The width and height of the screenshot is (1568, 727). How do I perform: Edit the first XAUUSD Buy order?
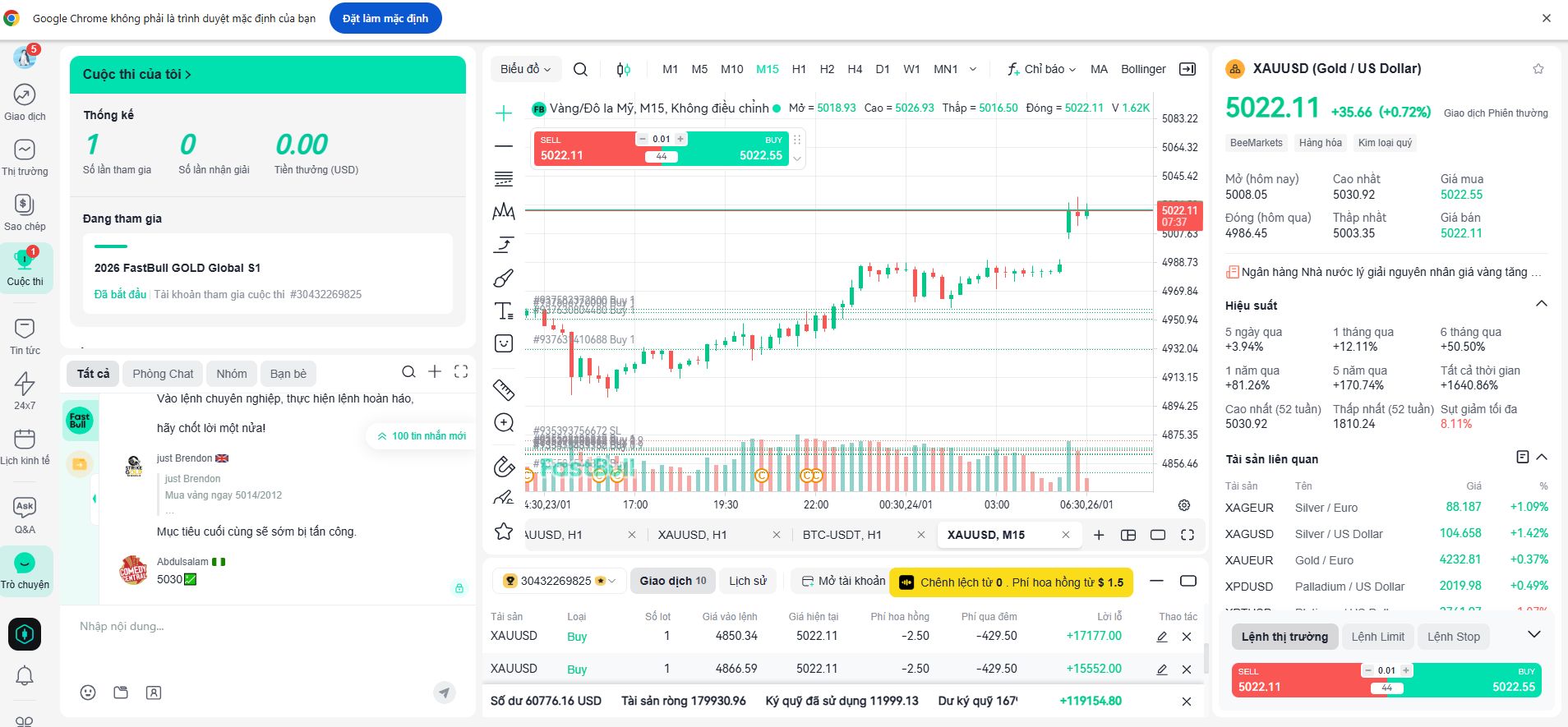(1162, 637)
